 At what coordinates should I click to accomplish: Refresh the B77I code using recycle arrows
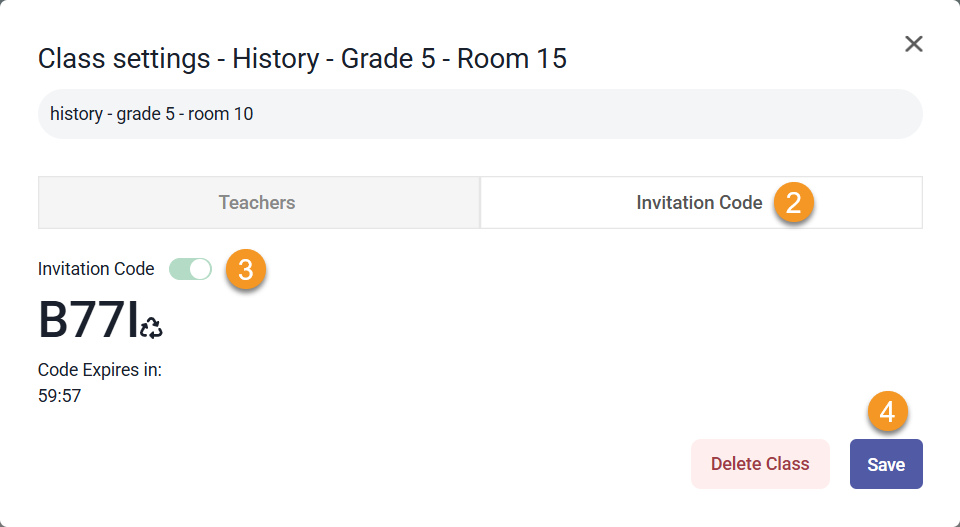[151, 327]
